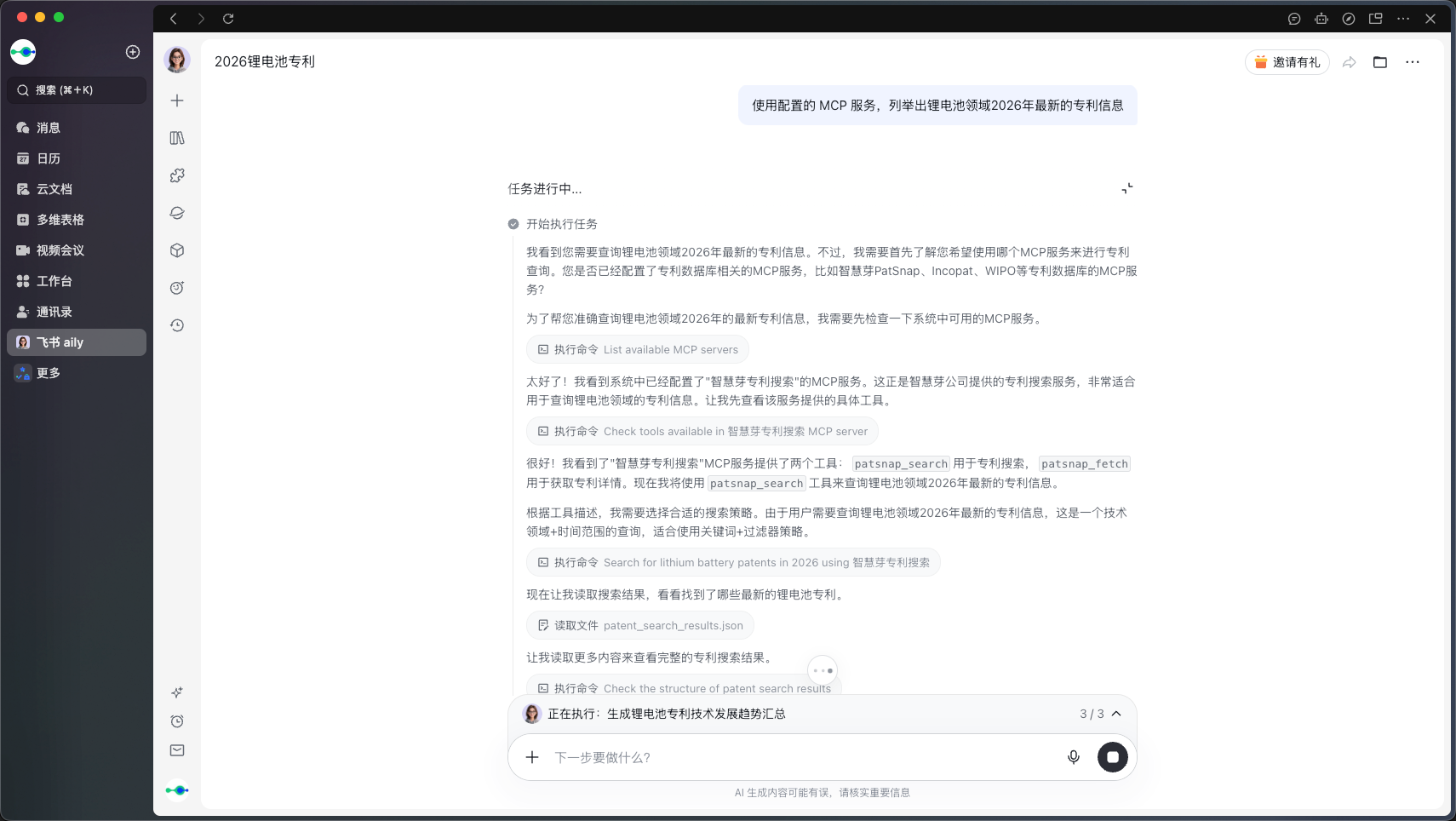Click the sparkle icon near rail bottom
Viewport: 1456px width, 821px height.
coord(177,692)
